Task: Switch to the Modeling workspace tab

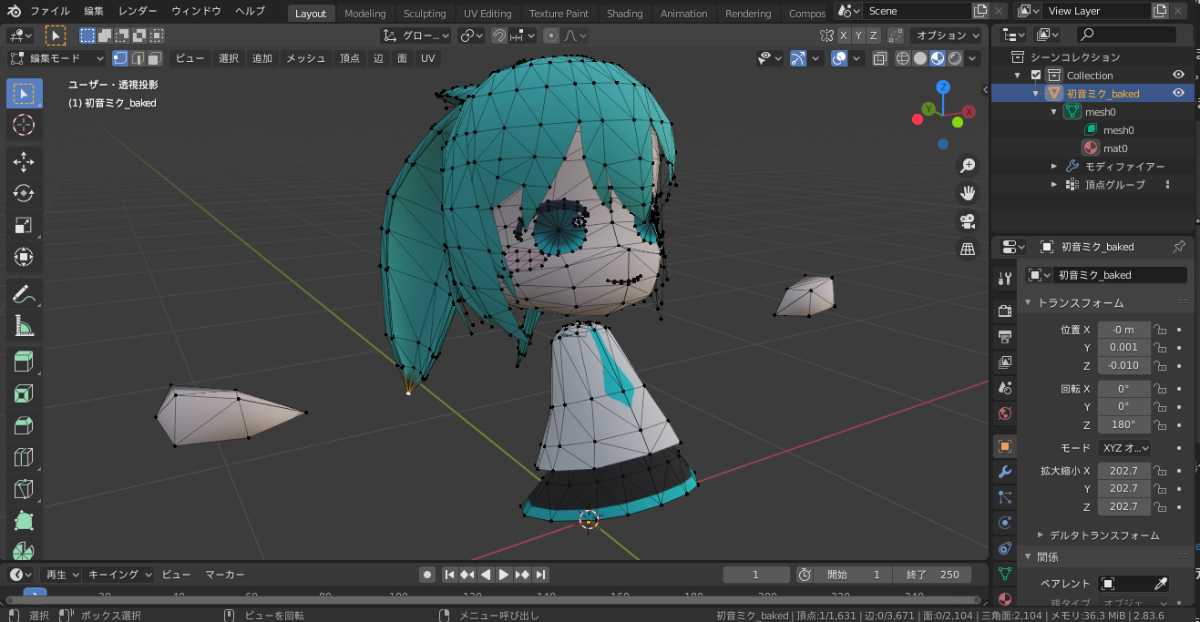Action: (x=365, y=13)
